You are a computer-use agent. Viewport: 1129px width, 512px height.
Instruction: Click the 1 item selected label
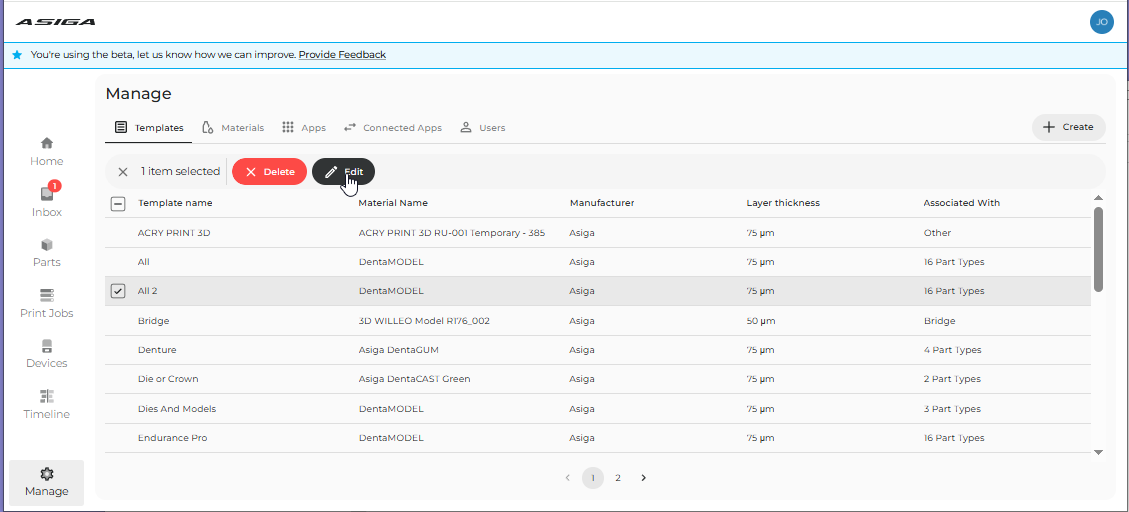[180, 171]
